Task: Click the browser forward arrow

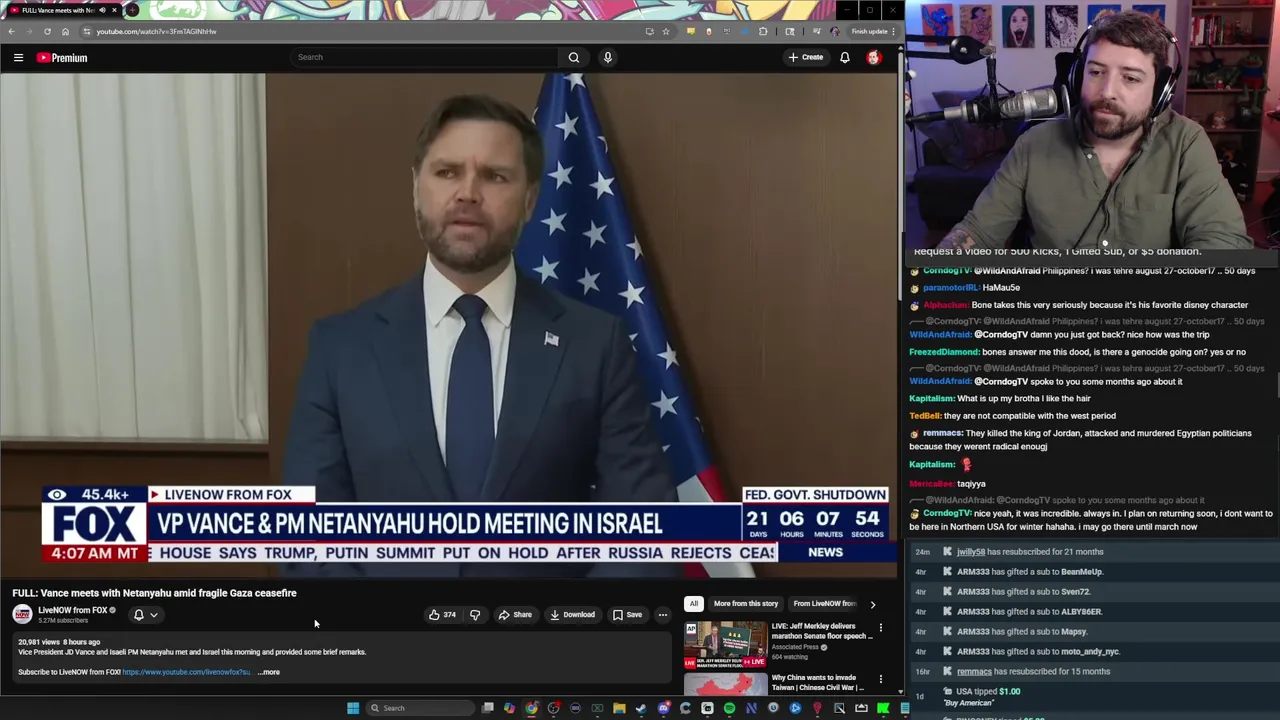Action: [29, 31]
